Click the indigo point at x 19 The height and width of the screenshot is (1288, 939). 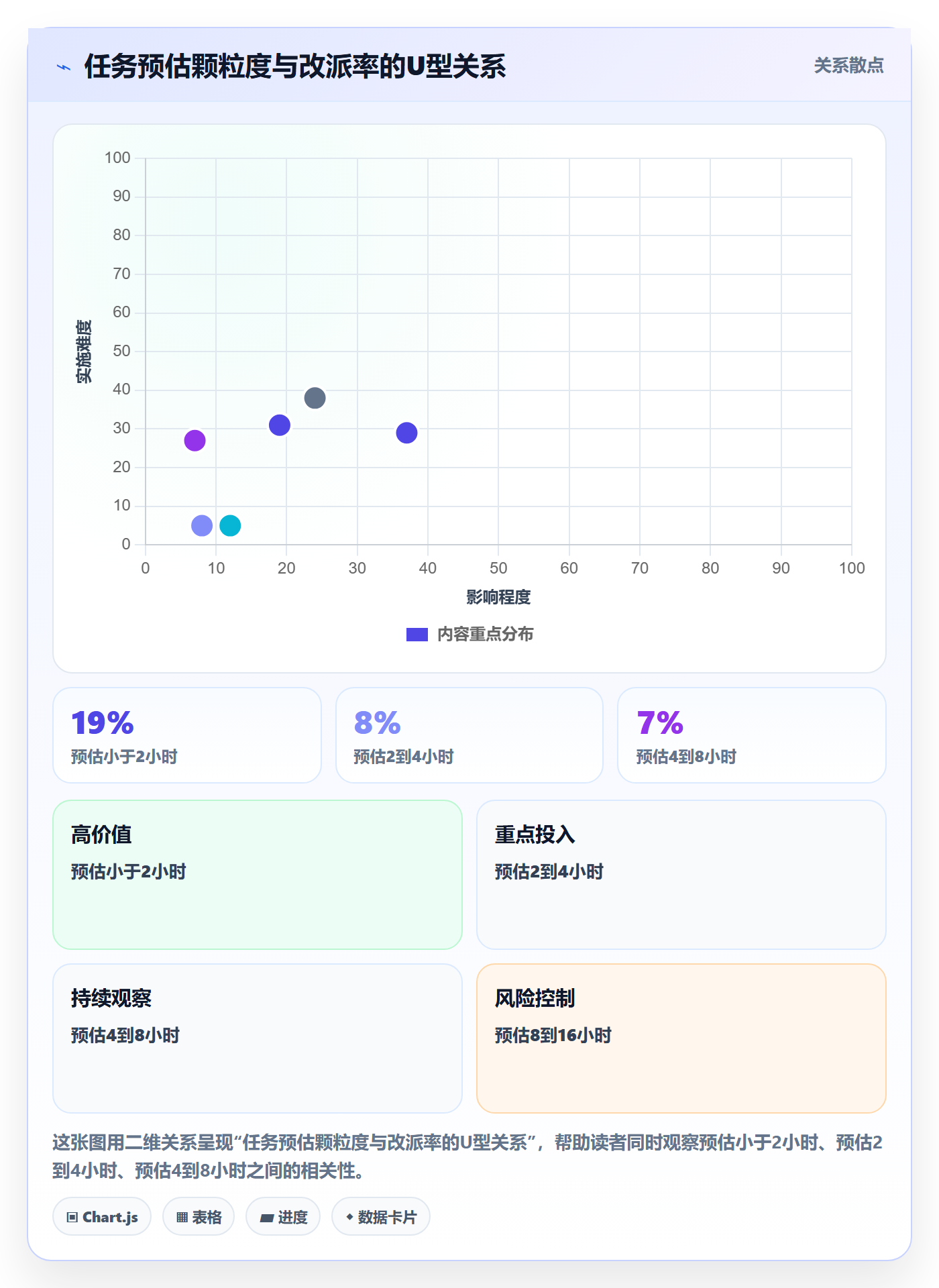tap(280, 425)
